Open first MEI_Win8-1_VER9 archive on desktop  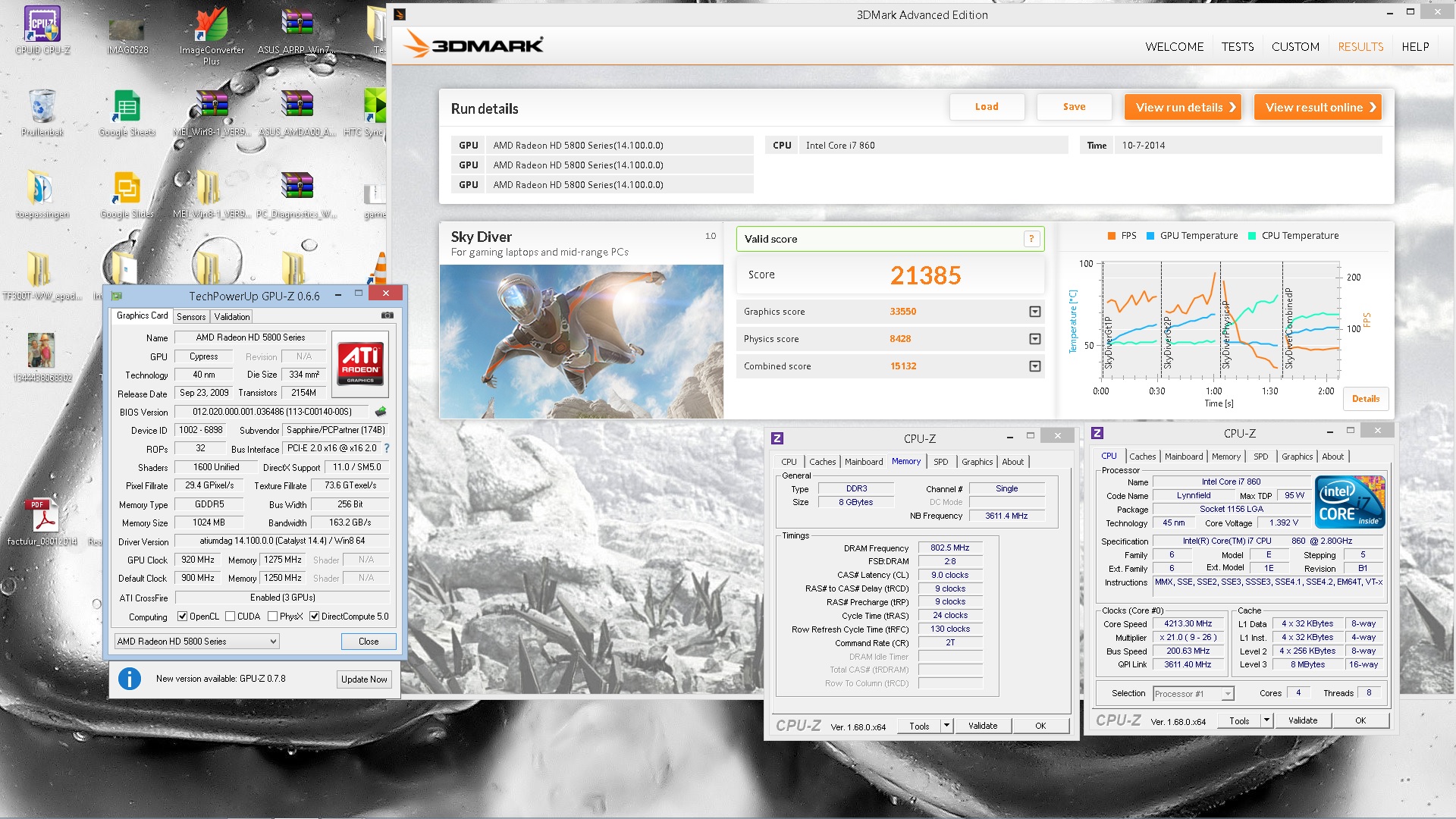click(212, 112)
